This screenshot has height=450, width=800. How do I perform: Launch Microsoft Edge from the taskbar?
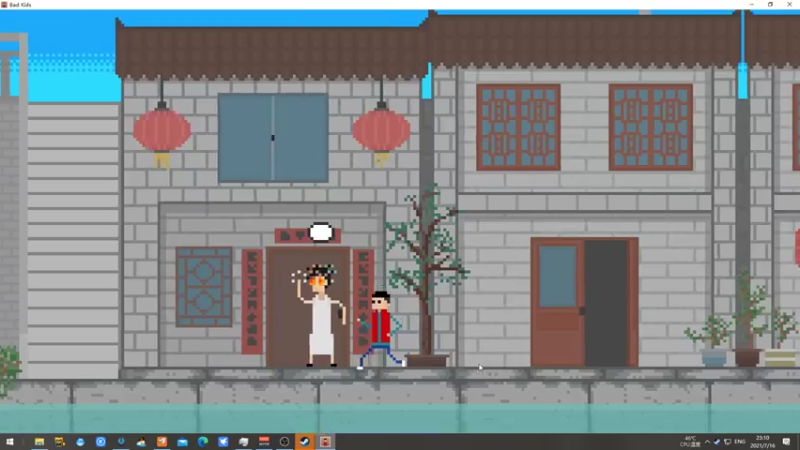203,442
